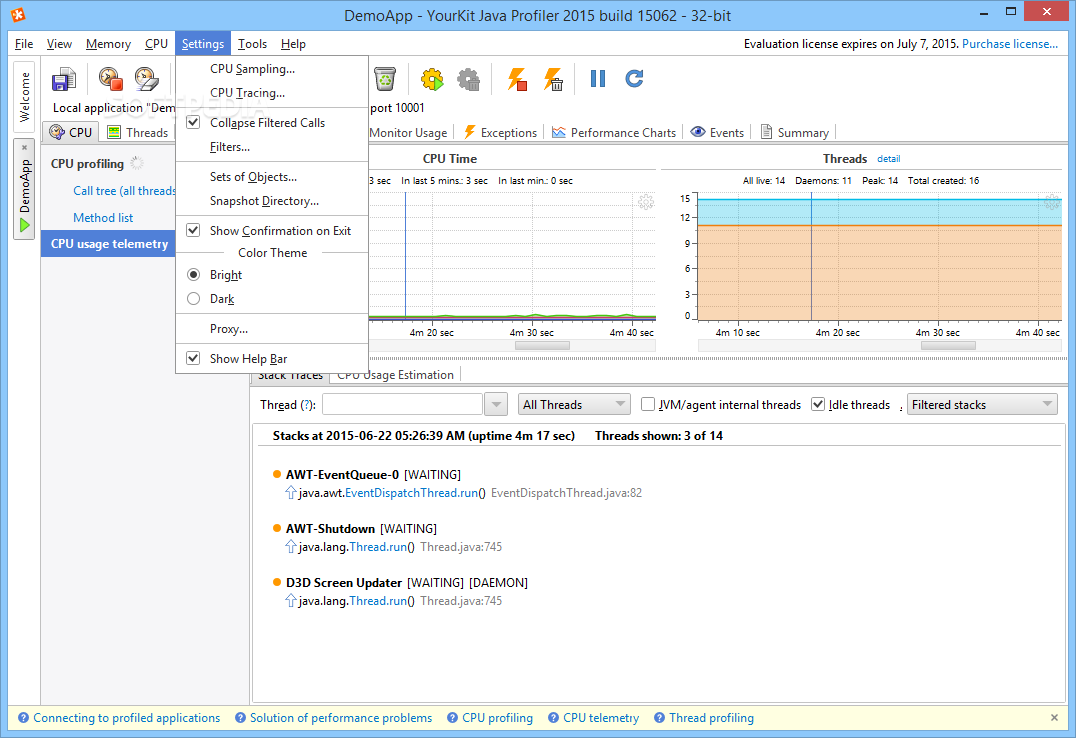Screen dimensions: 1076x738
Task: Open the All Threads dropdown
Action: [574, 404]
